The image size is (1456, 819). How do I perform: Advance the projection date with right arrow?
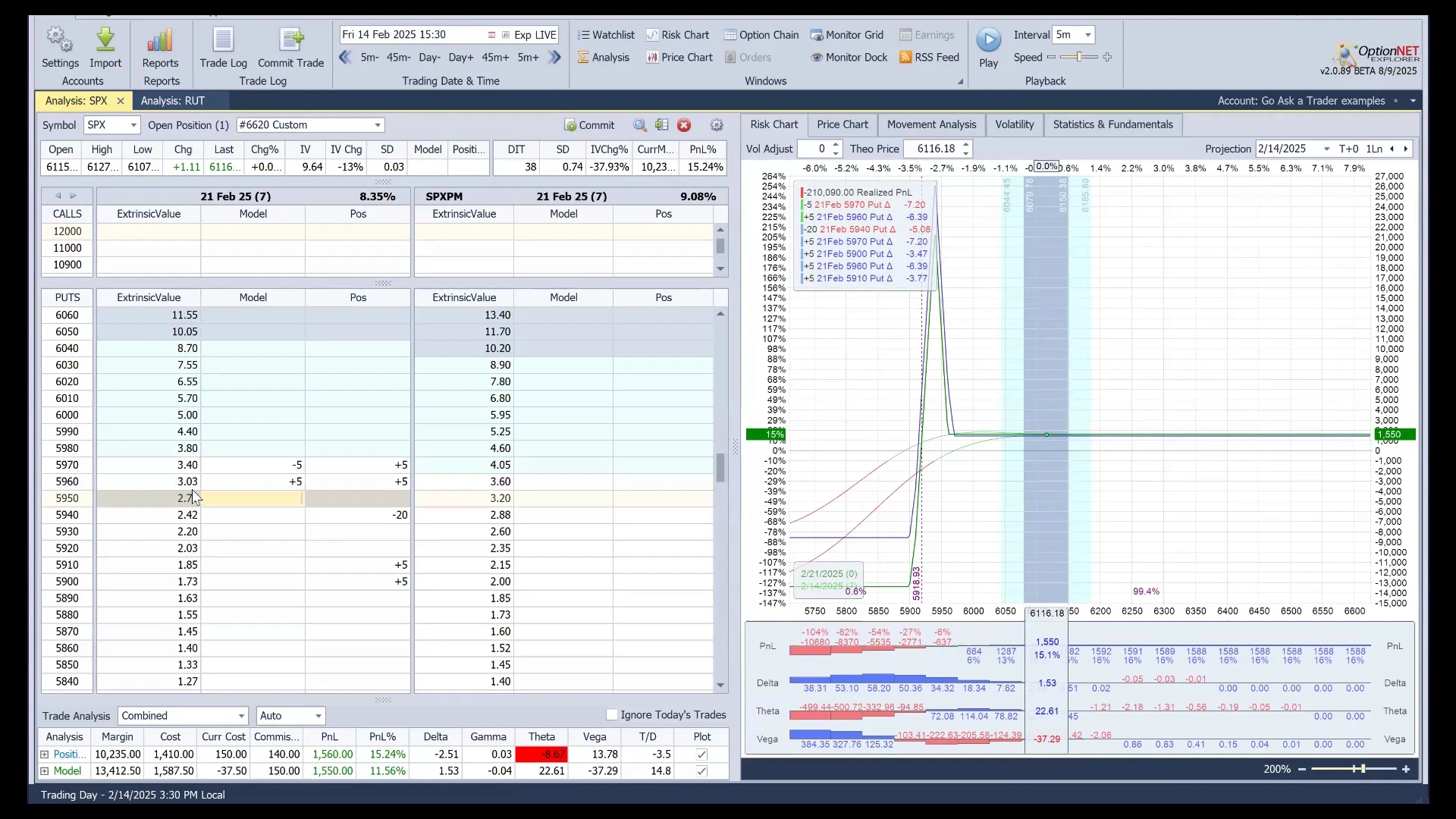coord(1406,149)
